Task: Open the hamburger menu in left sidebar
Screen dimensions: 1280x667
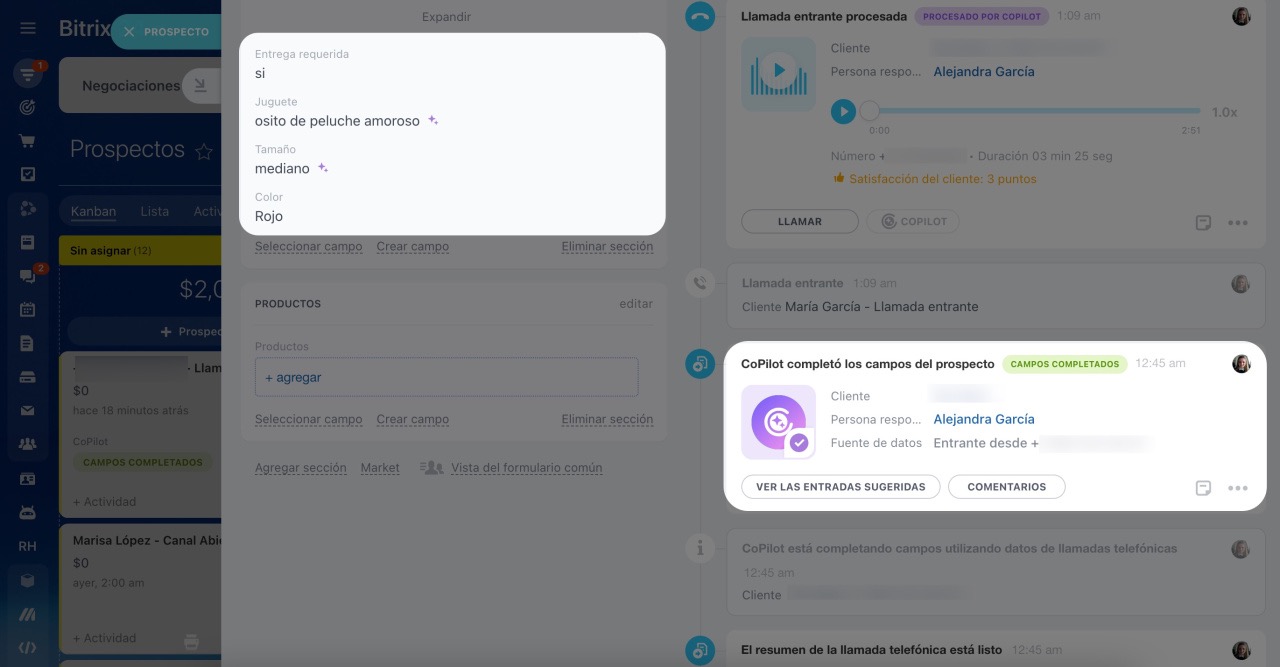Action: (27, 29)
